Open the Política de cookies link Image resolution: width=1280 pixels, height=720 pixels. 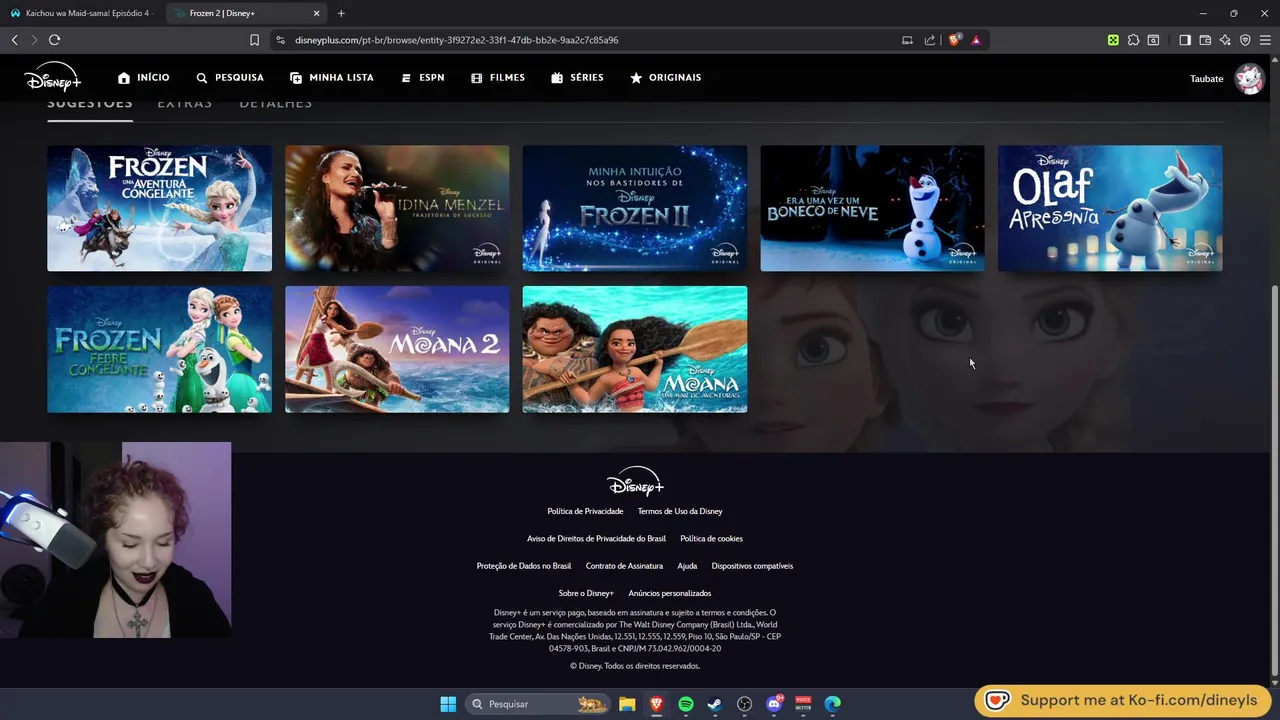tap(711, 538)
